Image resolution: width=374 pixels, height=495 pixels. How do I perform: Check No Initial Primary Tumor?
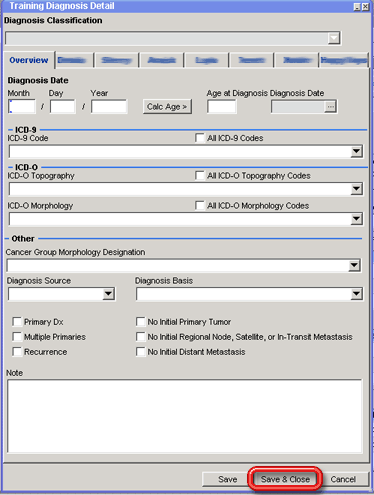pyautogui.click(x=141, y=322)
